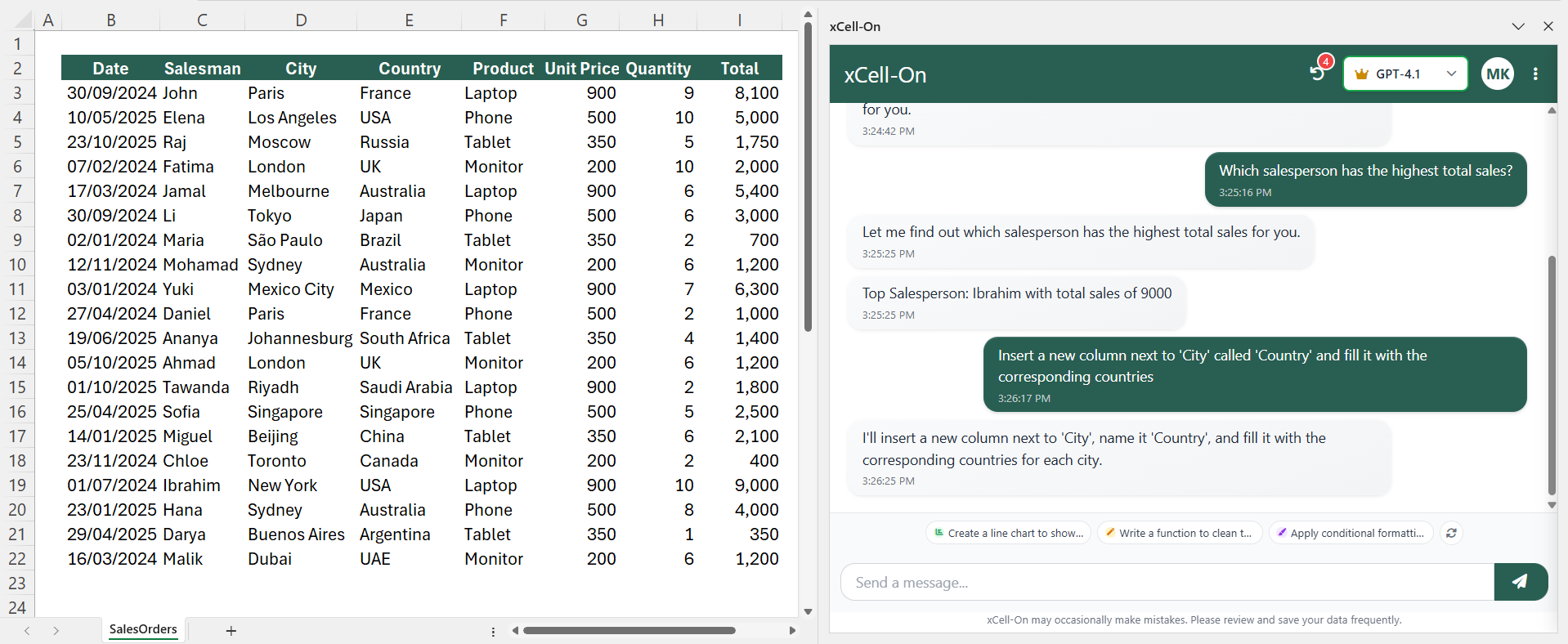Refresh the suggested prompts
The image size is (1568, 644).
[1451, 533]
